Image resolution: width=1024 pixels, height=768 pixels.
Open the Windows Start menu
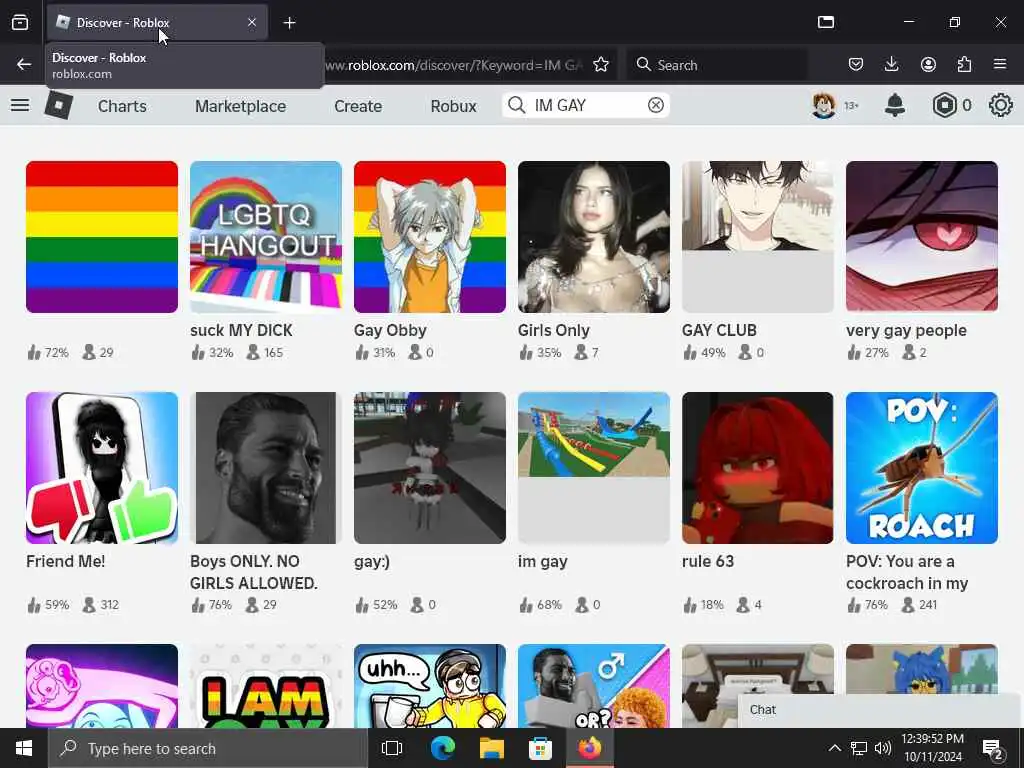pos(24,748)
